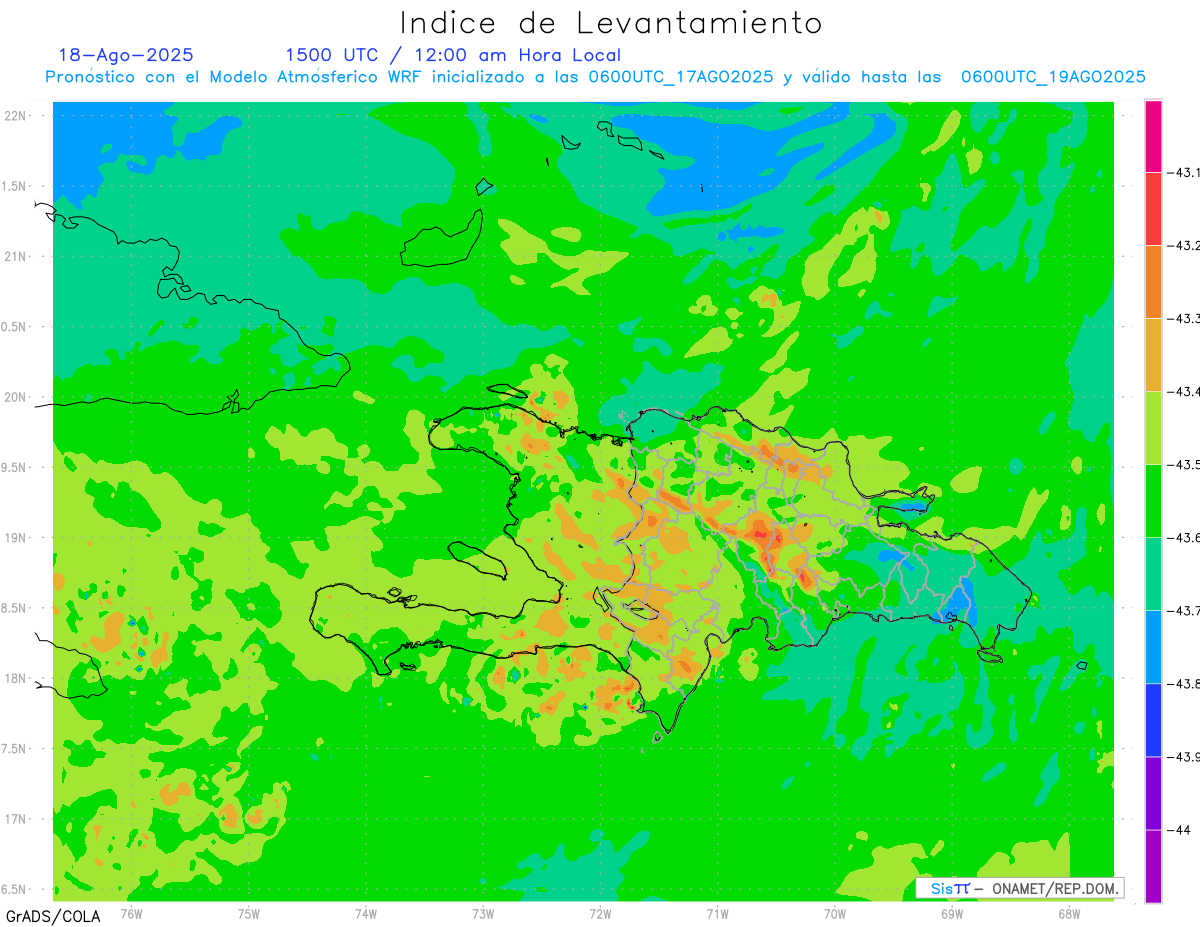Click the dark blue color scale segment
This screenshot has width=1200, height=927.
pyautogui.click(x=1153, y=719)
